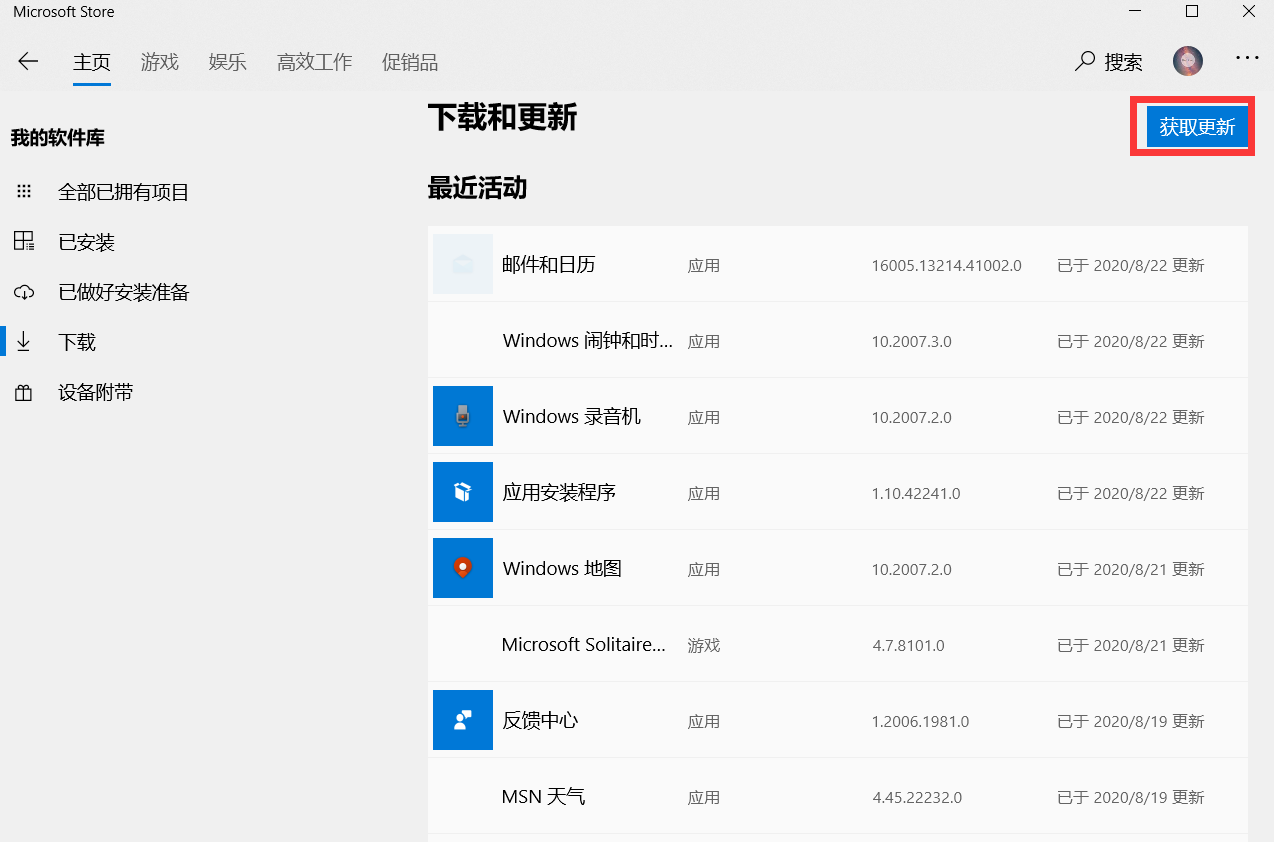Open the MSN 天气 entry
The height and width of the screenshot is (842, 1274).
click(544, 797)
